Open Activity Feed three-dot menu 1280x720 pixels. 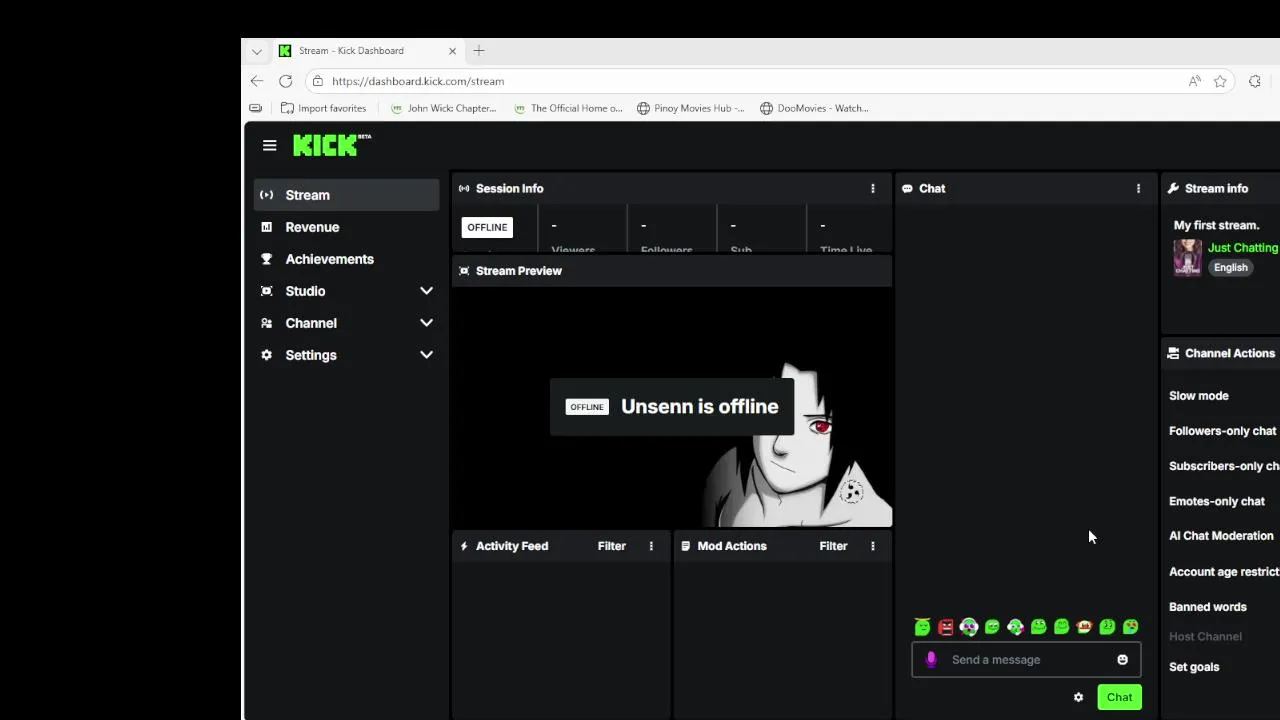[x=651, y=546]
